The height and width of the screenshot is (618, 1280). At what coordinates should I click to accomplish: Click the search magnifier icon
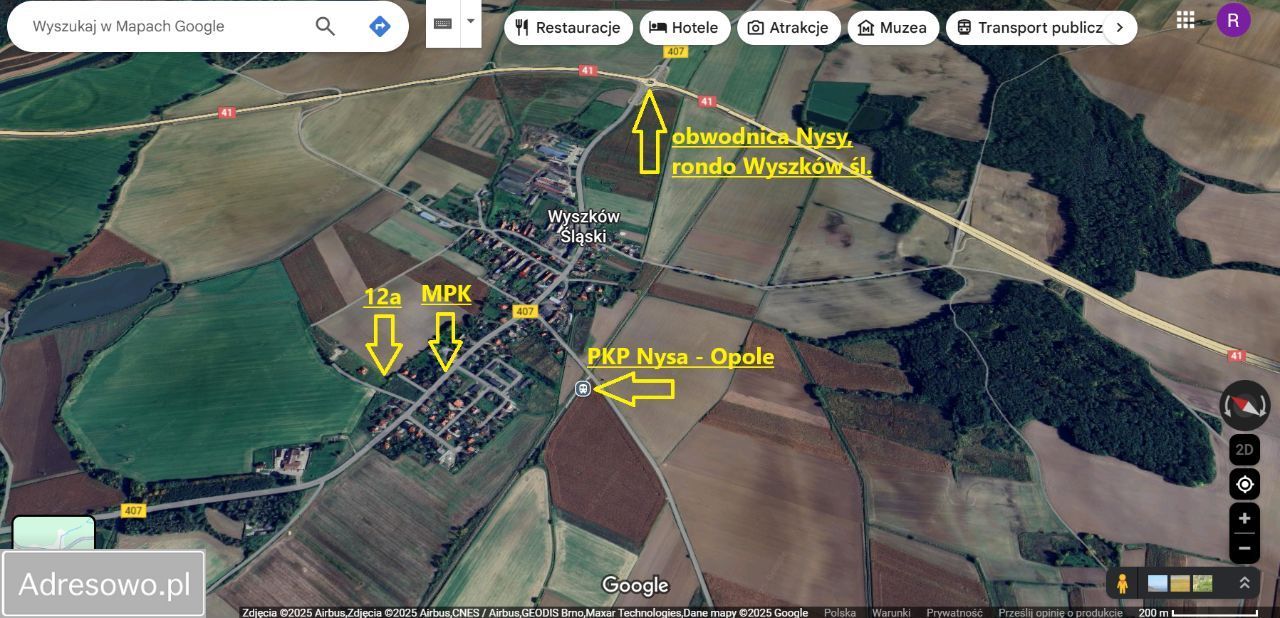[x=324, y=26]
